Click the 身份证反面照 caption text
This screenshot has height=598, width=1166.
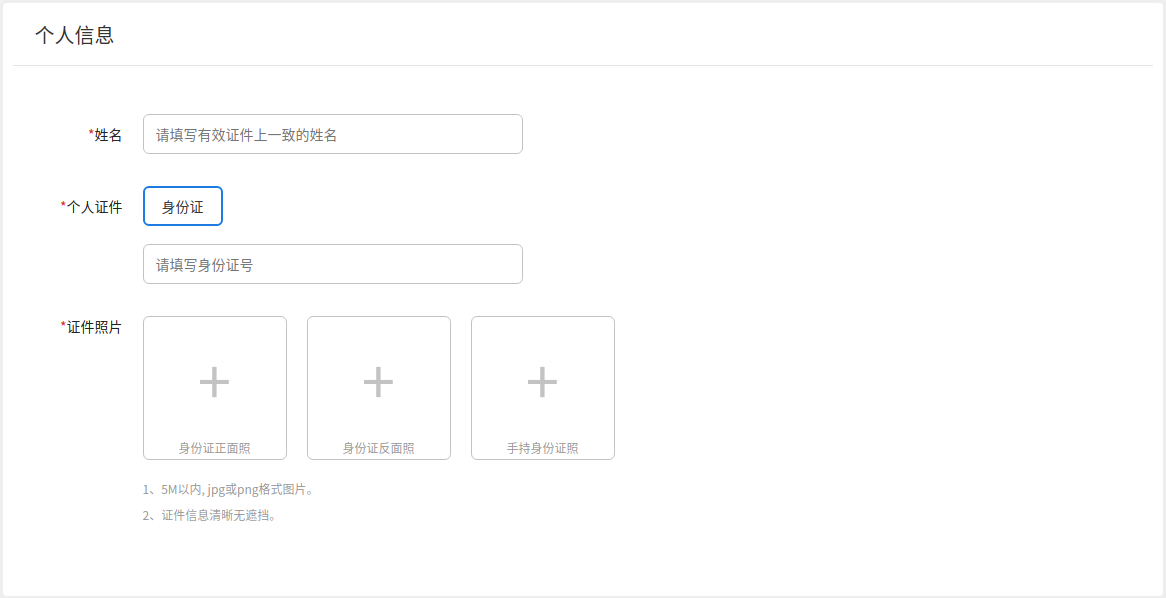point(378,448)
